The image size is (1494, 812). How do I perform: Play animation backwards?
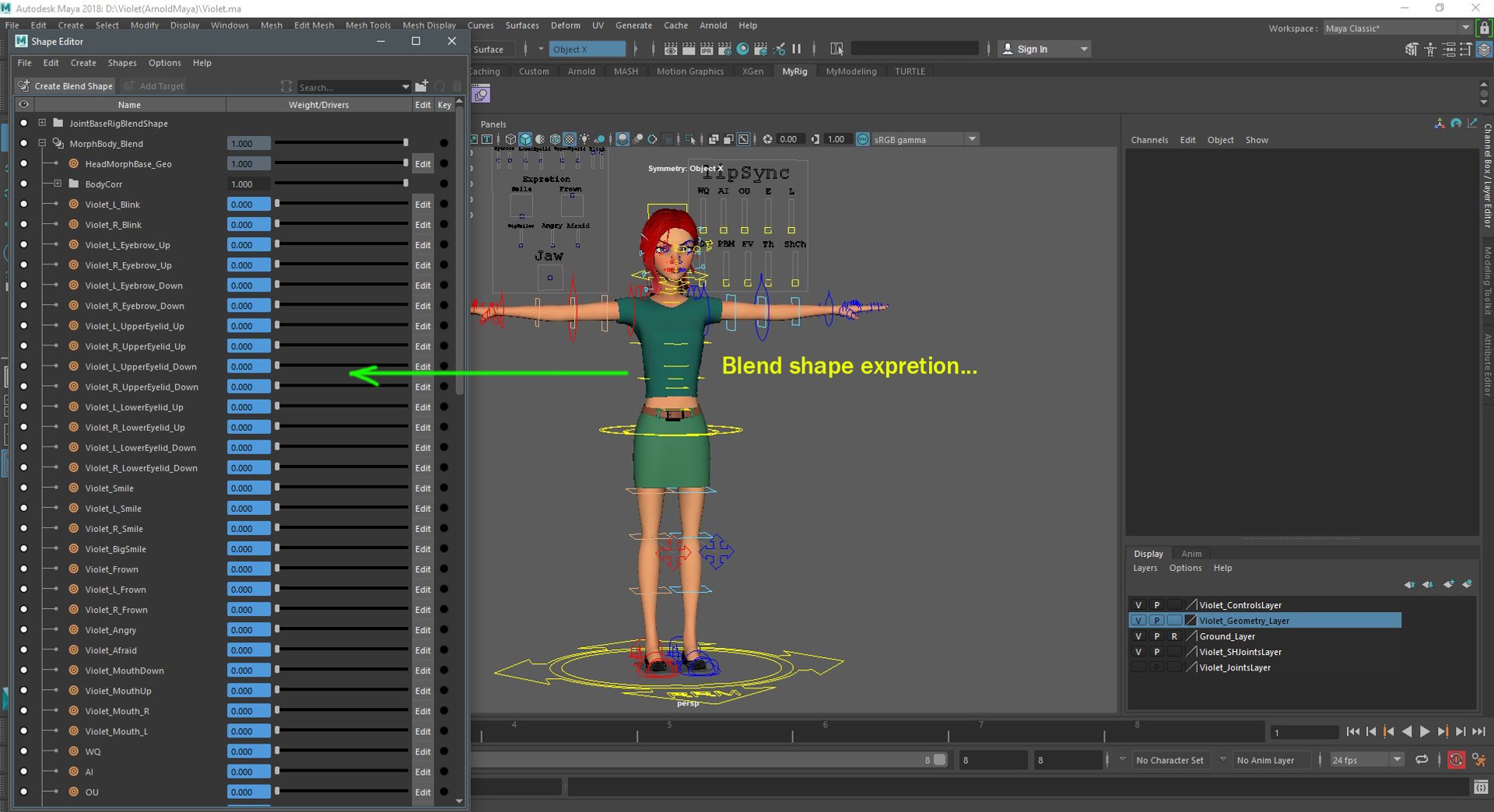click(1407, 732)
